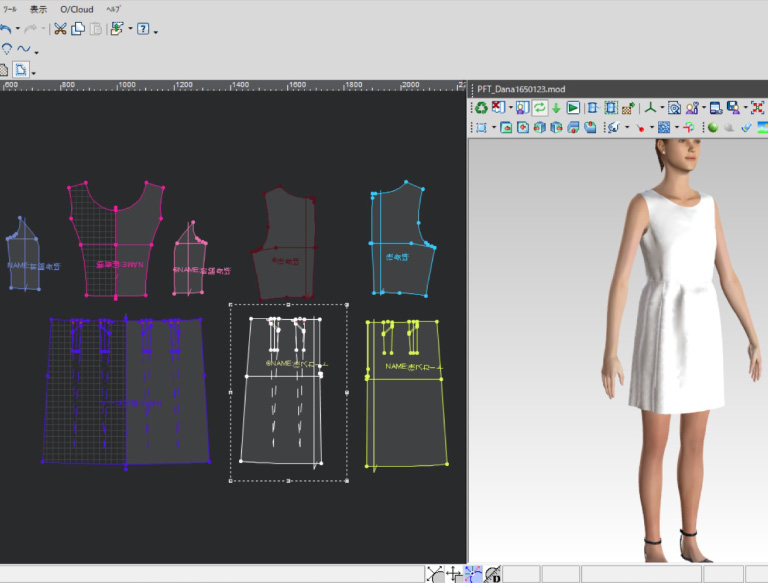Click the blue selection rectangle icon in 3D toolbar
Viewport: 768px width, 583px height.
click(481, 127)
